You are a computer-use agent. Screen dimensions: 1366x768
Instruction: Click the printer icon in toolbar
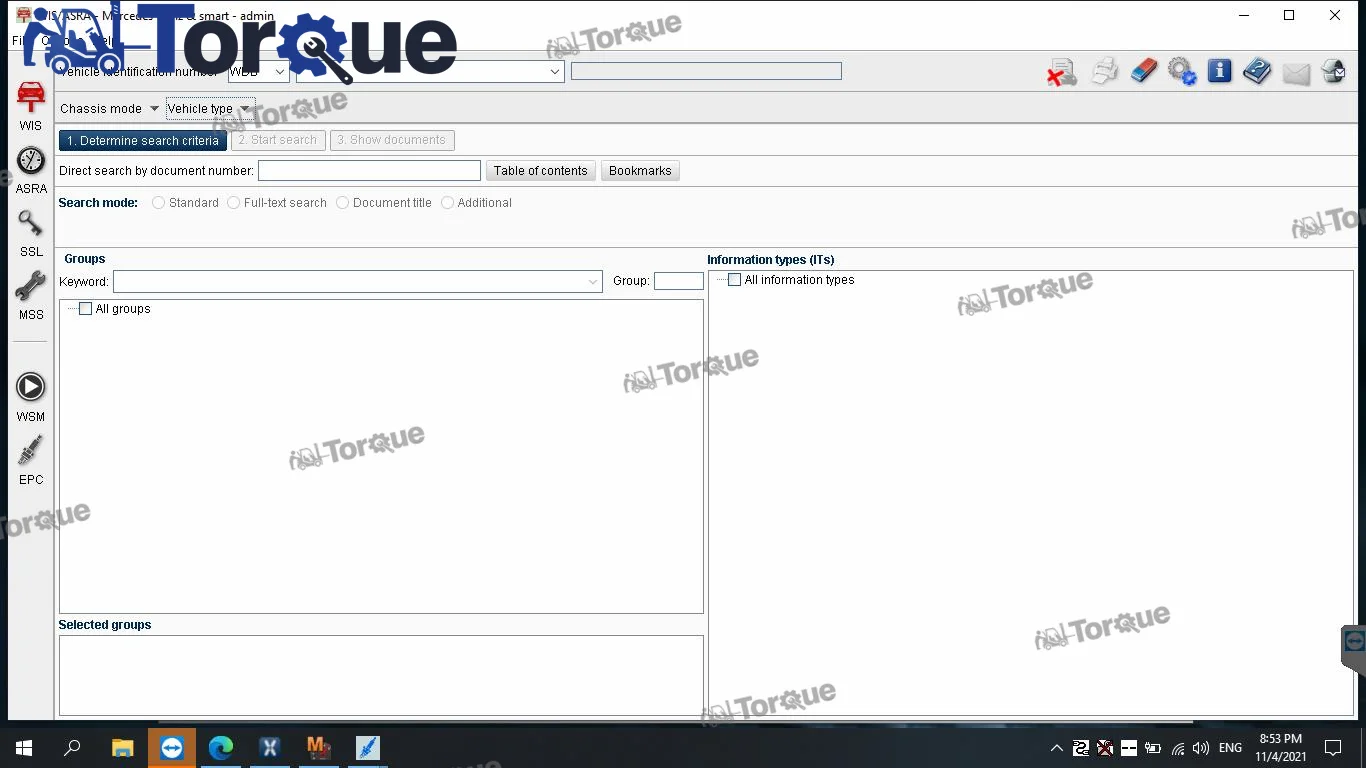(1105, 72)
